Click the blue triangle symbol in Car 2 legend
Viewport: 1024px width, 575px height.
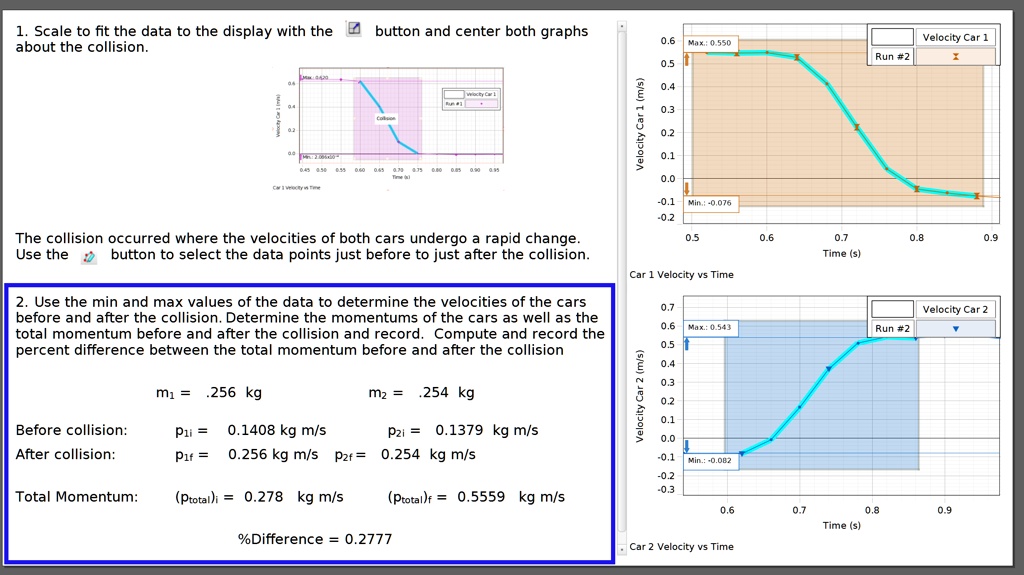(x=955, y=329)
